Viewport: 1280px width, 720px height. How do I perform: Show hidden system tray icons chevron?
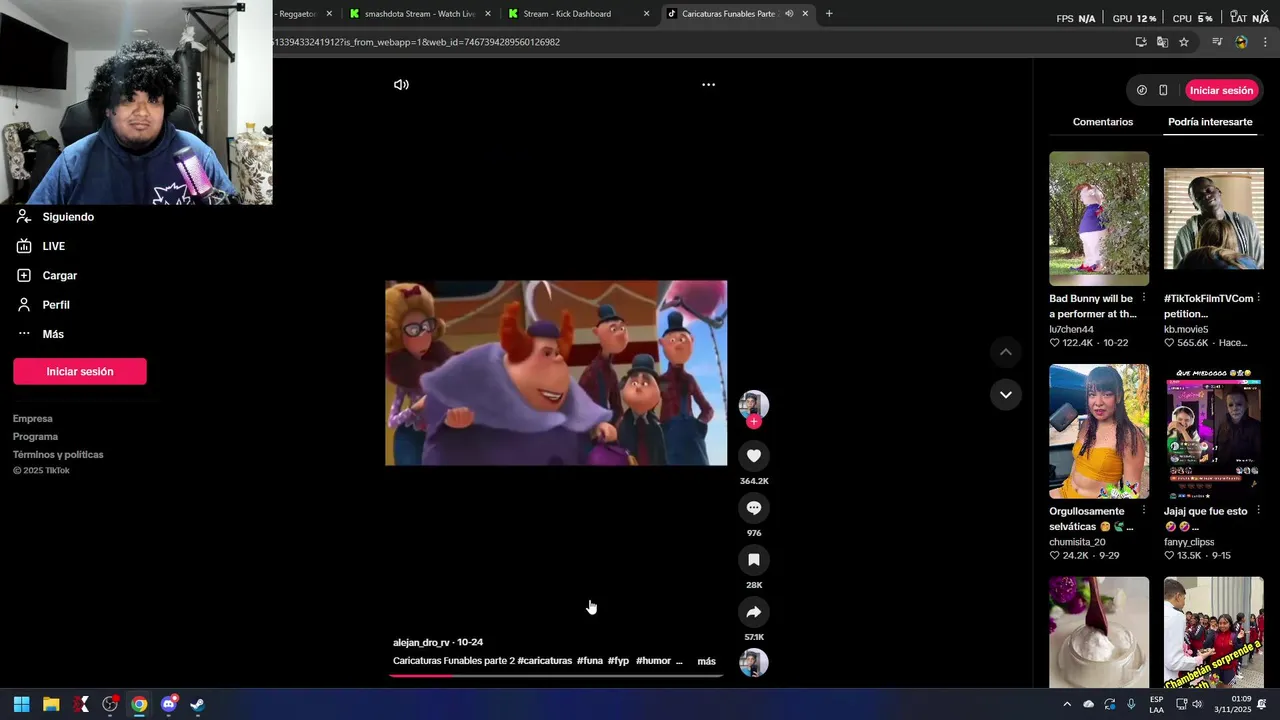[1067, 704]
